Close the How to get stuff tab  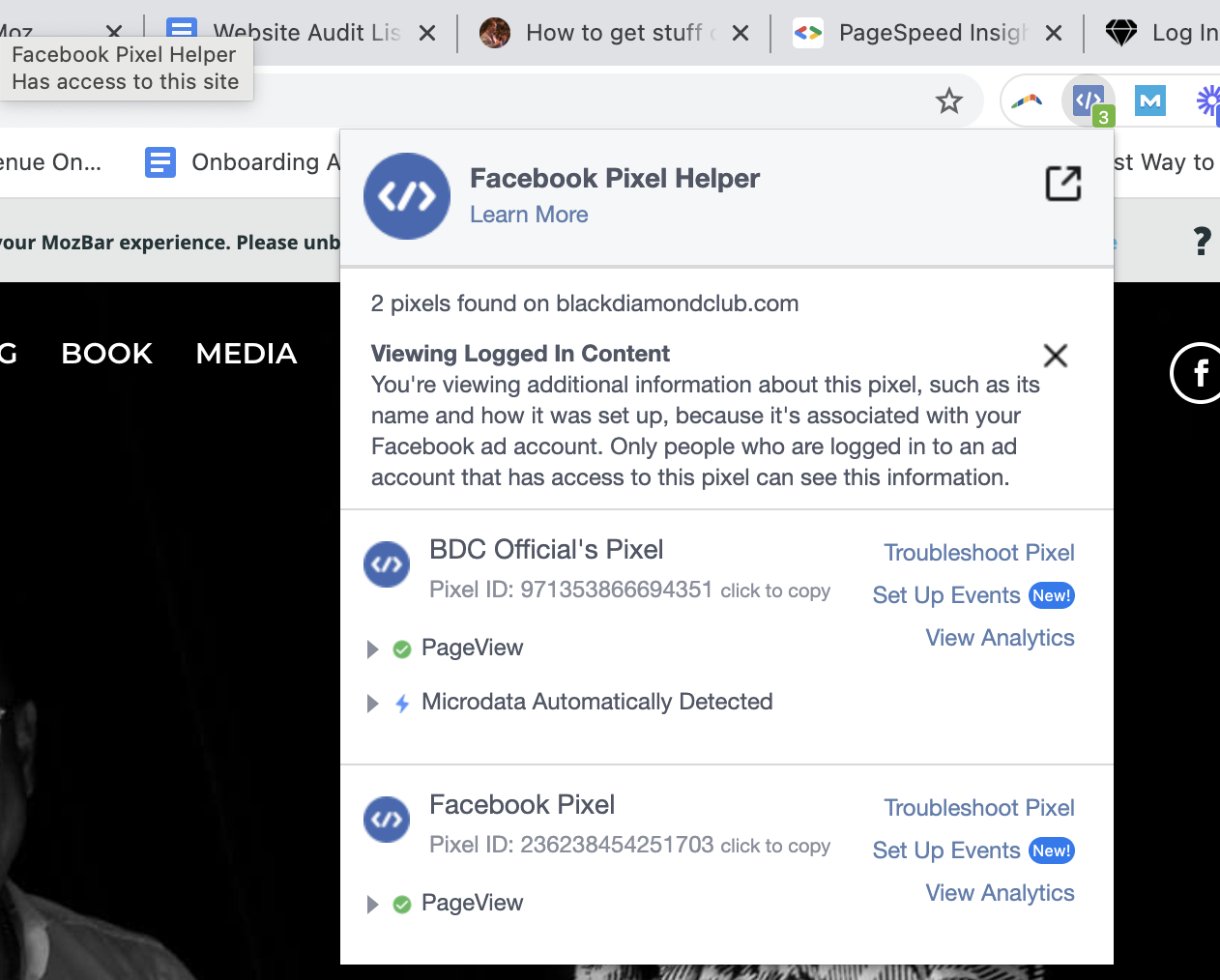[x=741, y=33]
